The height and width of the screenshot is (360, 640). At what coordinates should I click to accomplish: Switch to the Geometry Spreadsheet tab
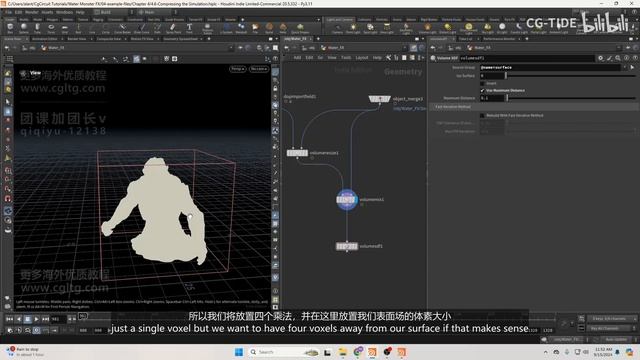[180, 39]
